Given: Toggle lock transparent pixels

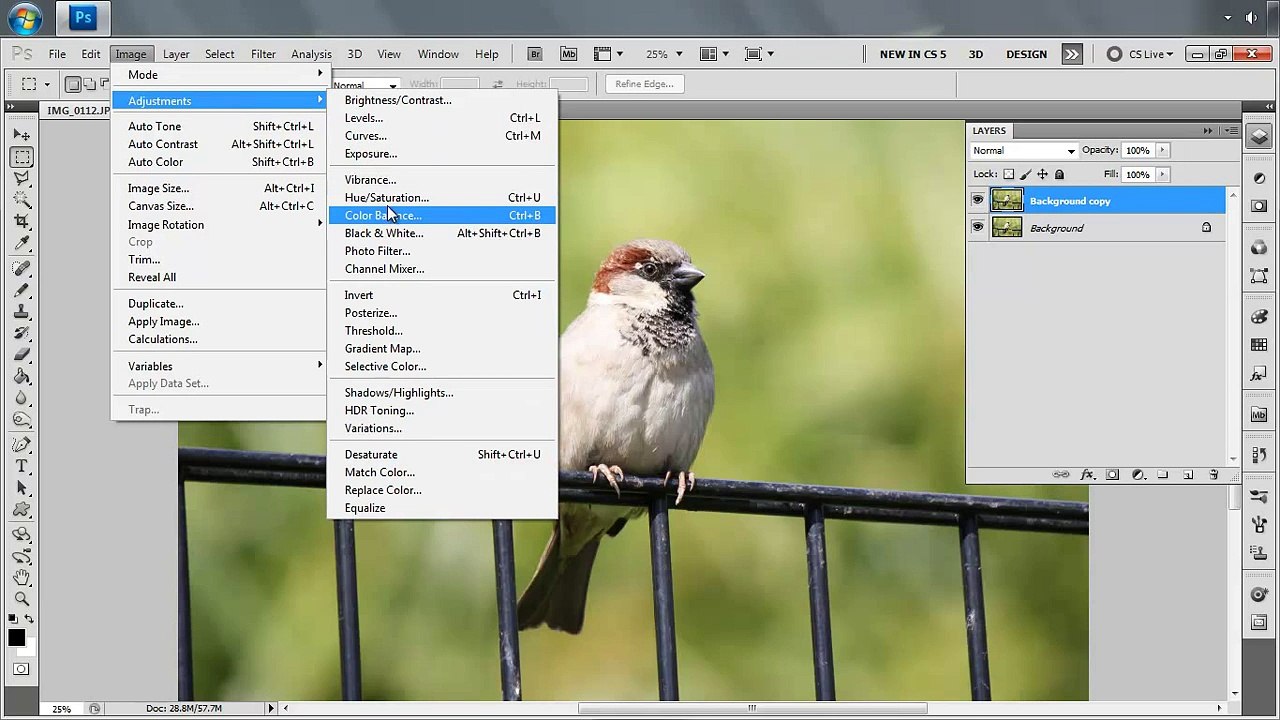Looking at the screenshot, I should 1009,175.
